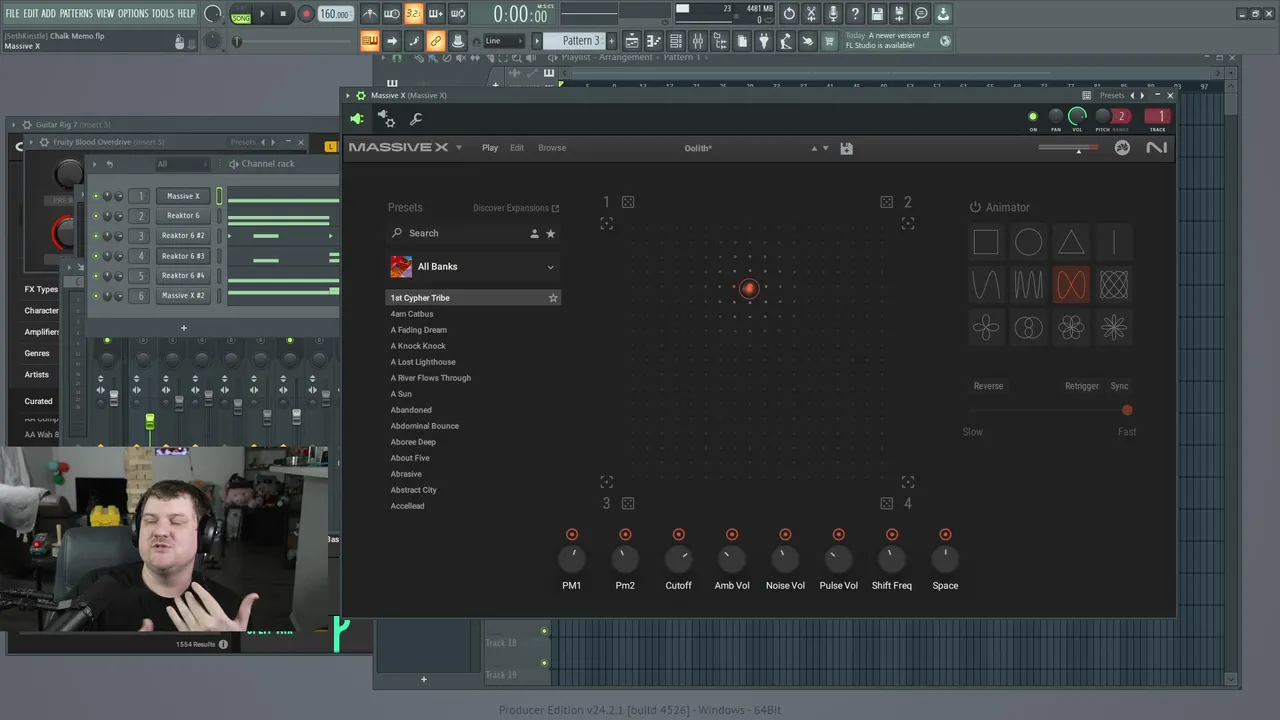Viewport: 1280px width, 720px height.
Task: Open the plugin picker plug icon
Action: [x=764, y=41]
